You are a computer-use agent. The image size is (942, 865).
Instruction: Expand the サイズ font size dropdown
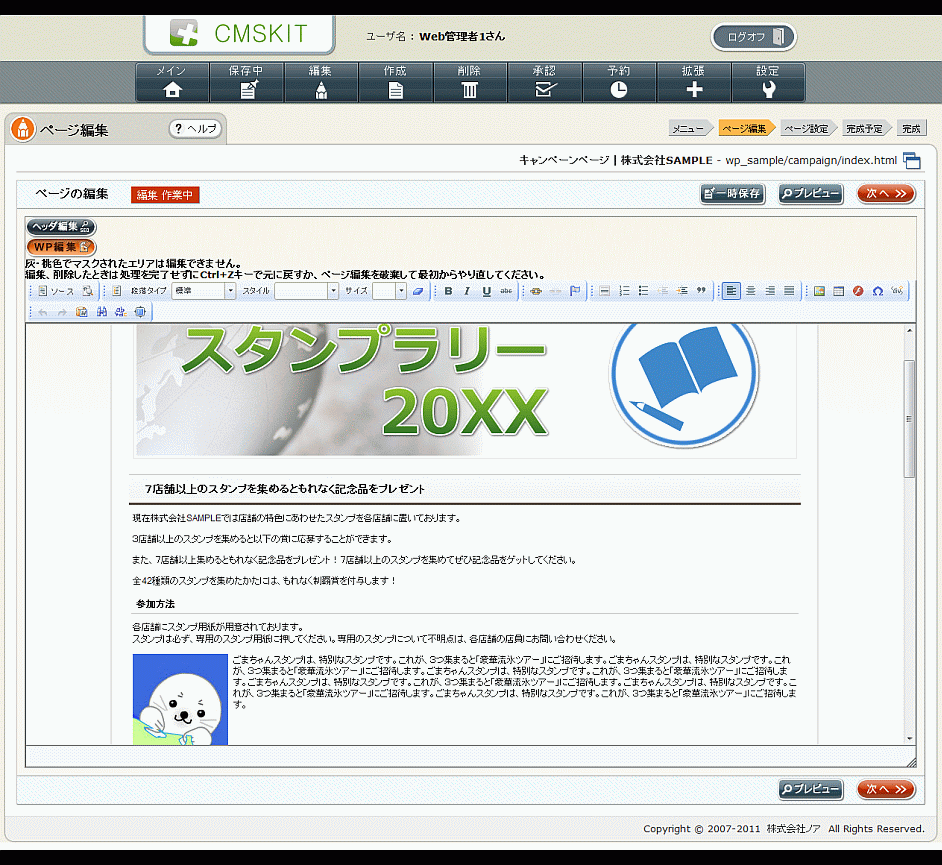tap(389, 291)
